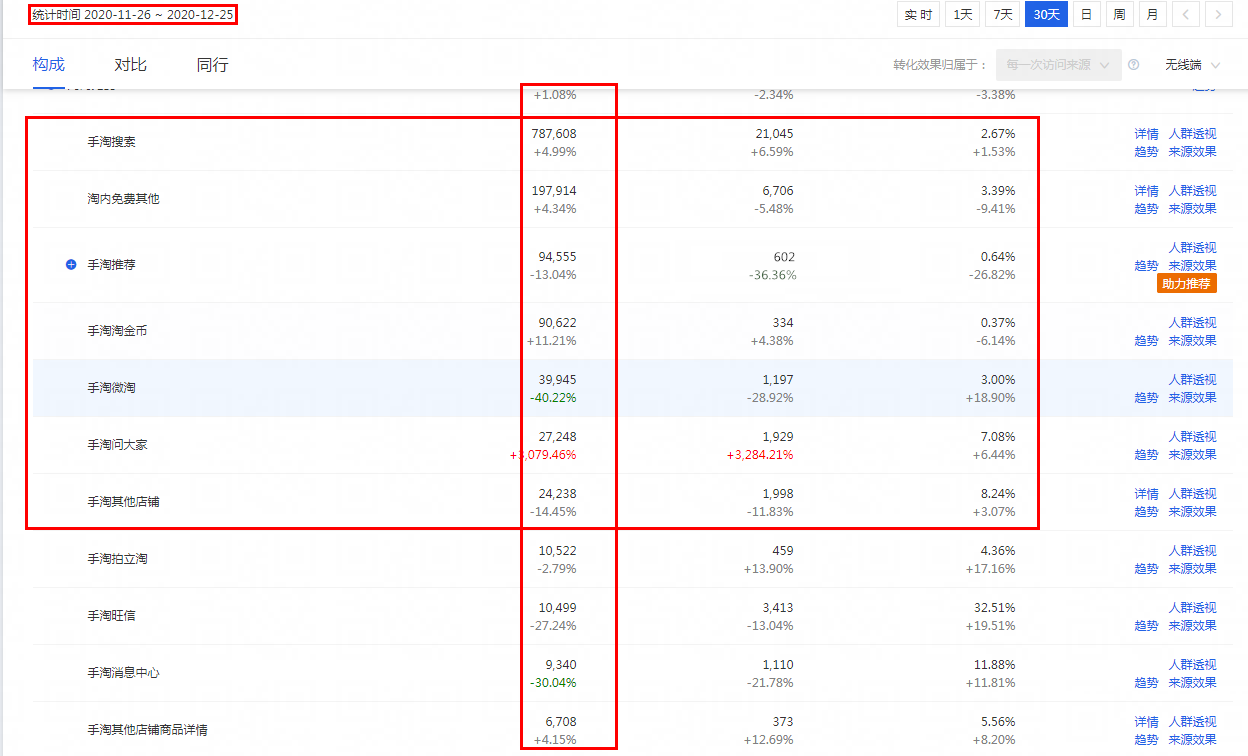
Task: Open 详情 for 手淘其他店铺
Action: (1146, 494)
